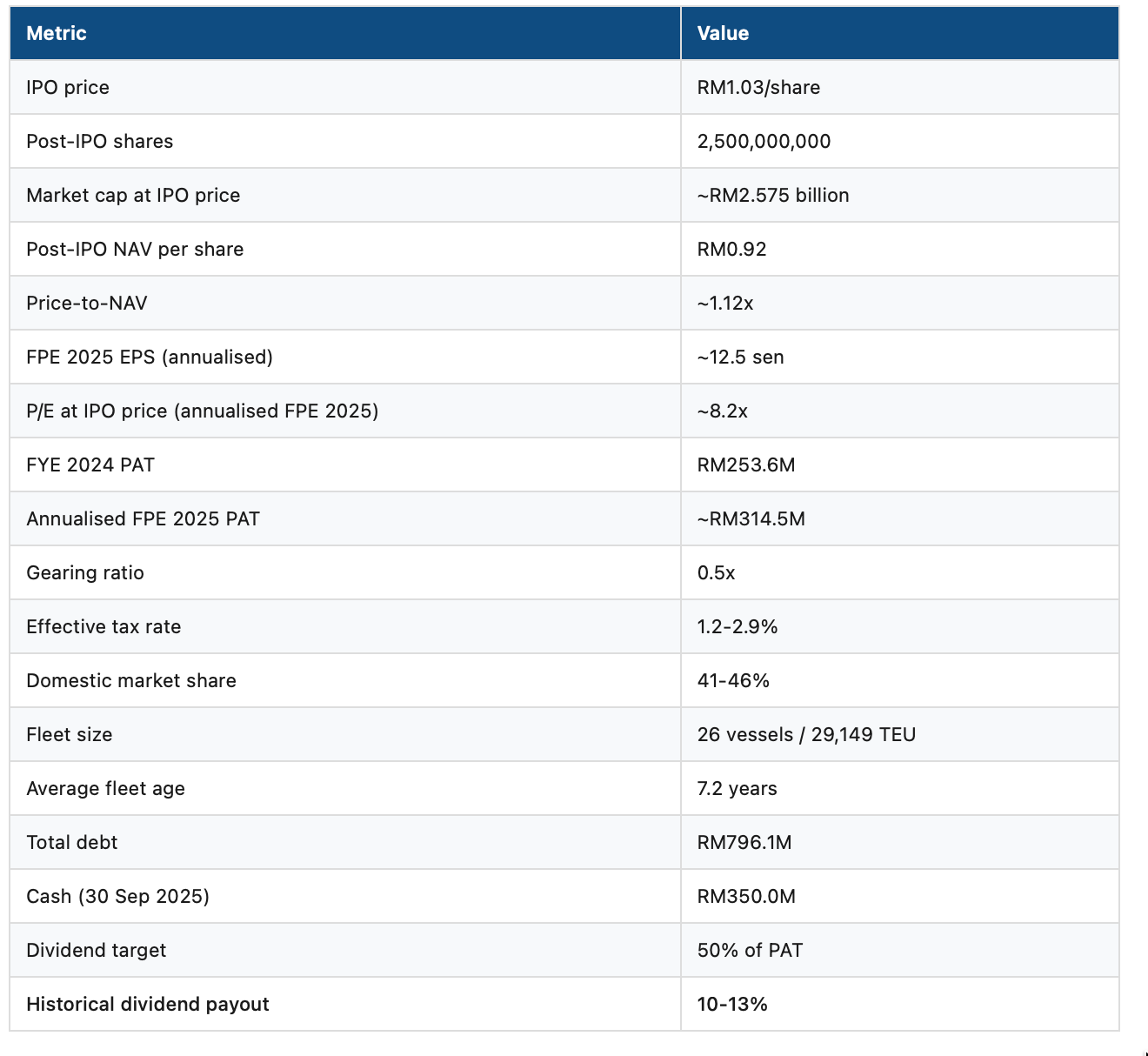The width and height of the screenshot is (1148, 1056).
Task: Click Market cap at IPO price label
Action: click(x=133, y=195)
